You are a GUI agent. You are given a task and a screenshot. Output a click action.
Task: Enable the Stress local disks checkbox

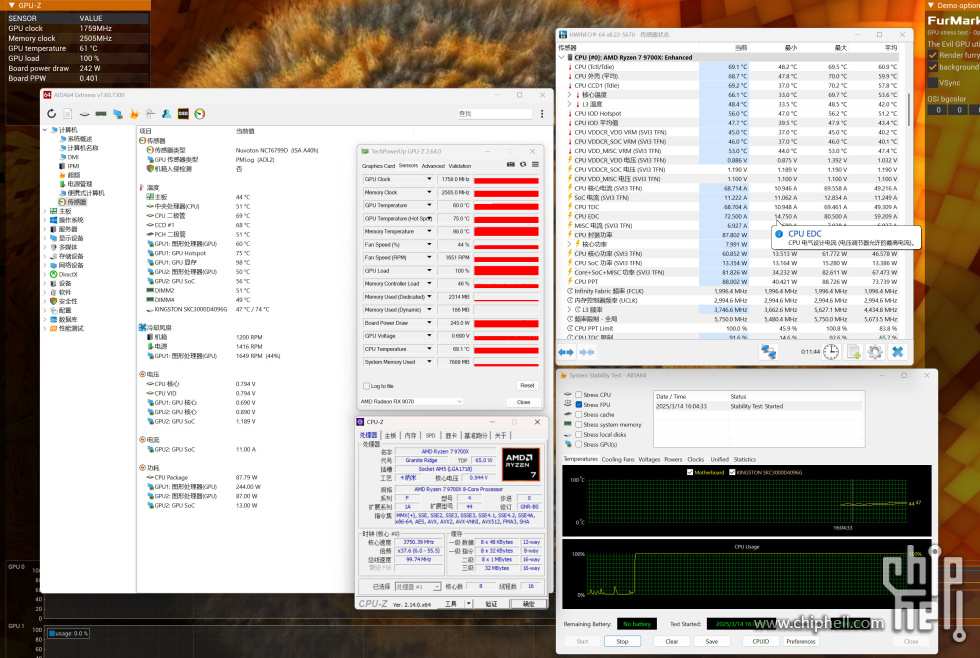(x=579, y=435)
